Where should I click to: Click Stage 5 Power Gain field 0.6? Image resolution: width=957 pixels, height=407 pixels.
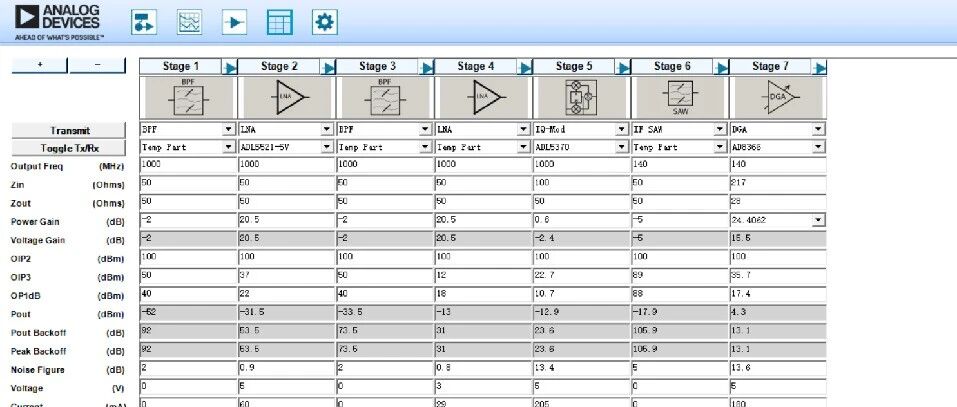click(581, 220)
